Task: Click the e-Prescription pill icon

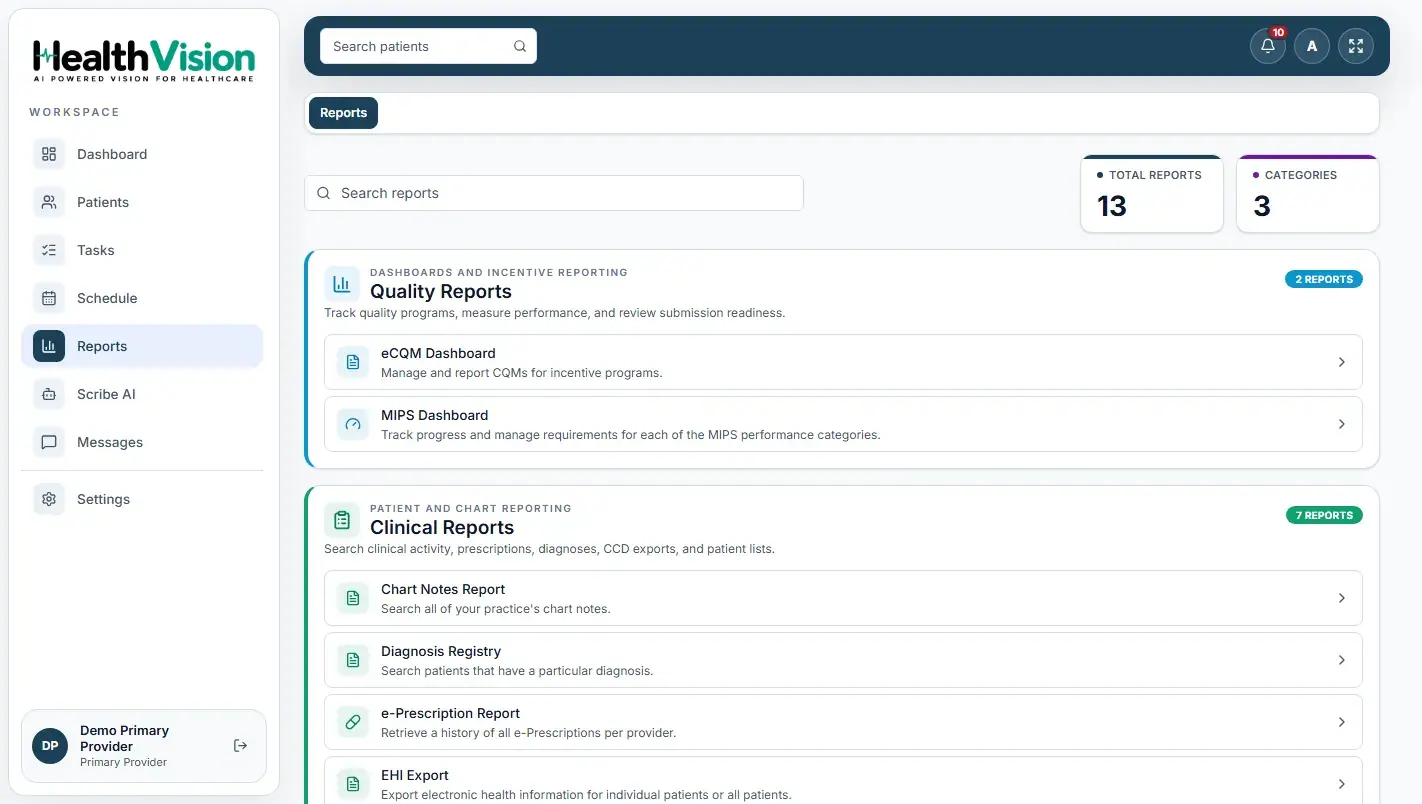Action: [x=353, y=722]
